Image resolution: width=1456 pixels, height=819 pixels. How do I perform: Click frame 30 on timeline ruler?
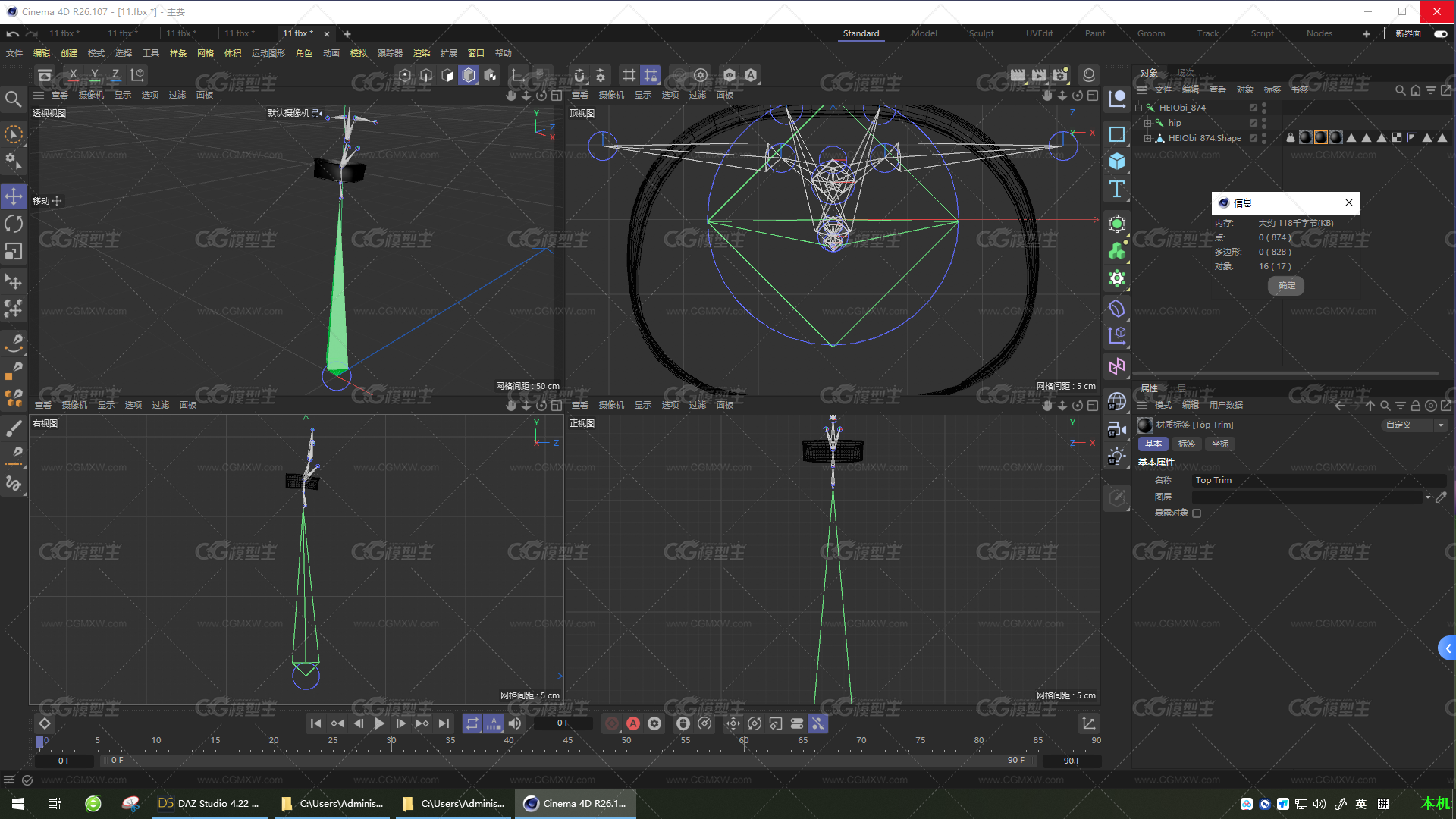pyautogui.click(x=391, y=741)
